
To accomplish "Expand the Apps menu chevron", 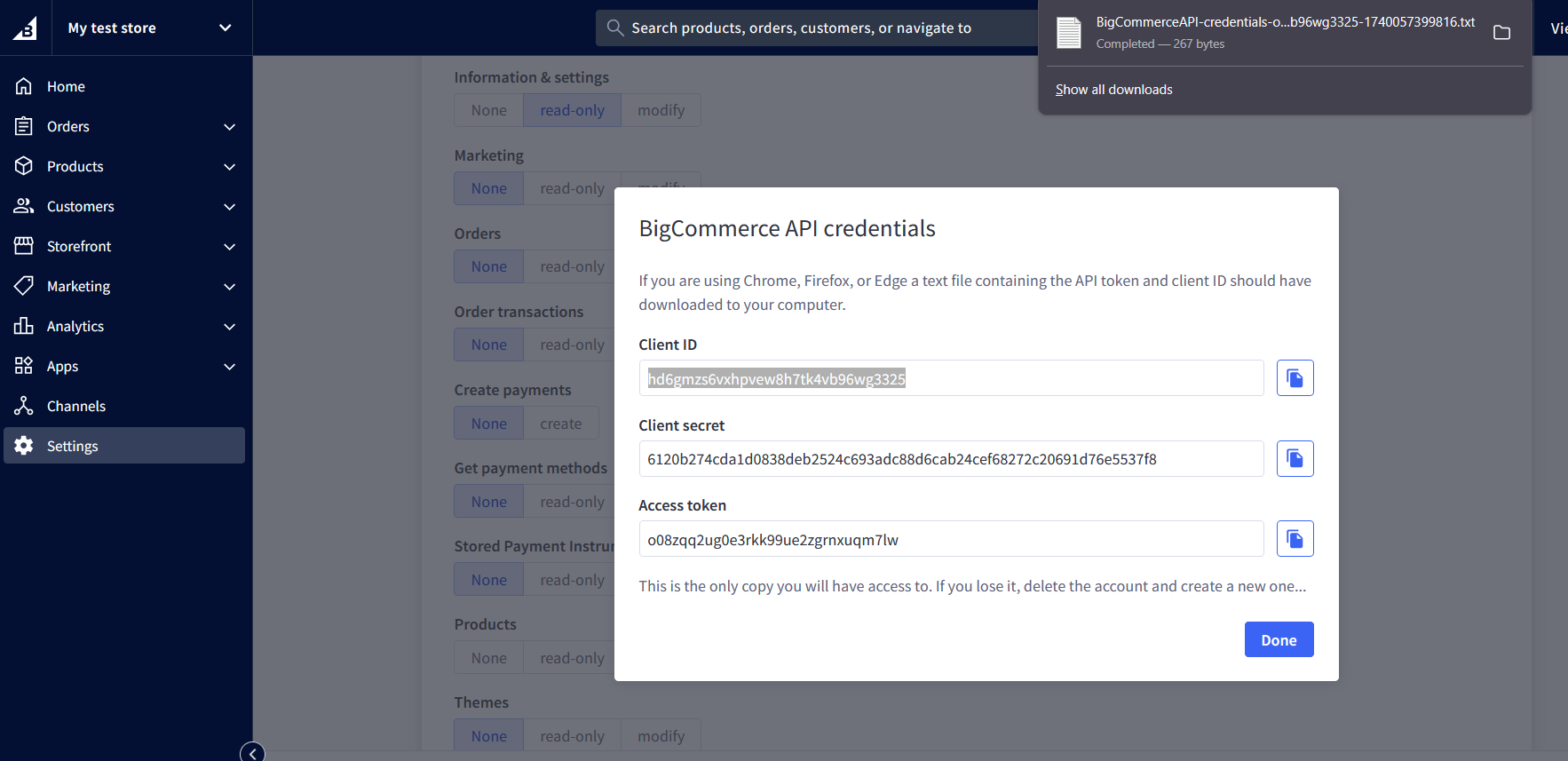I will click(x=229, y=367).
